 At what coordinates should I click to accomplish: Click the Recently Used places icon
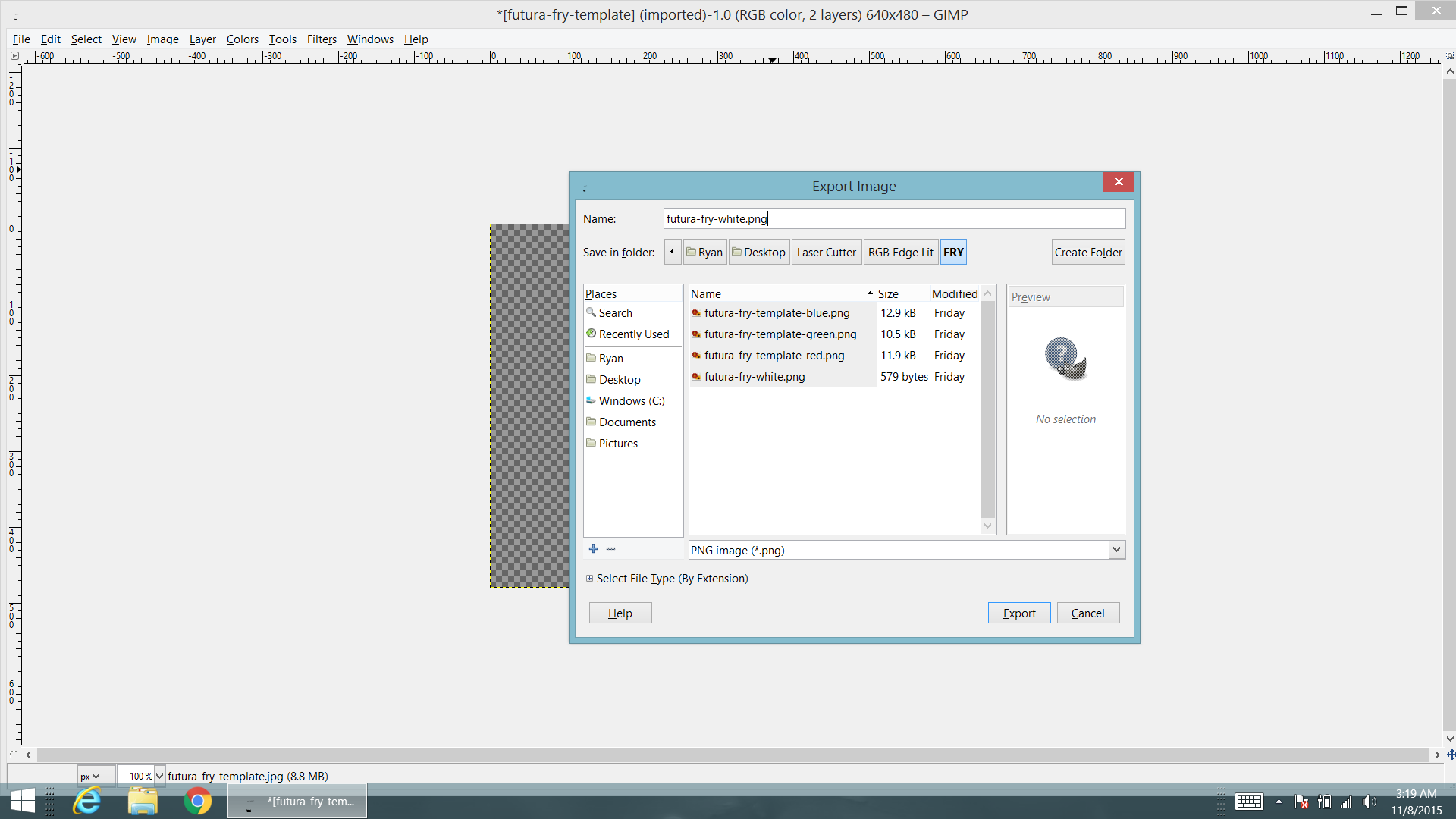(591, 334)
